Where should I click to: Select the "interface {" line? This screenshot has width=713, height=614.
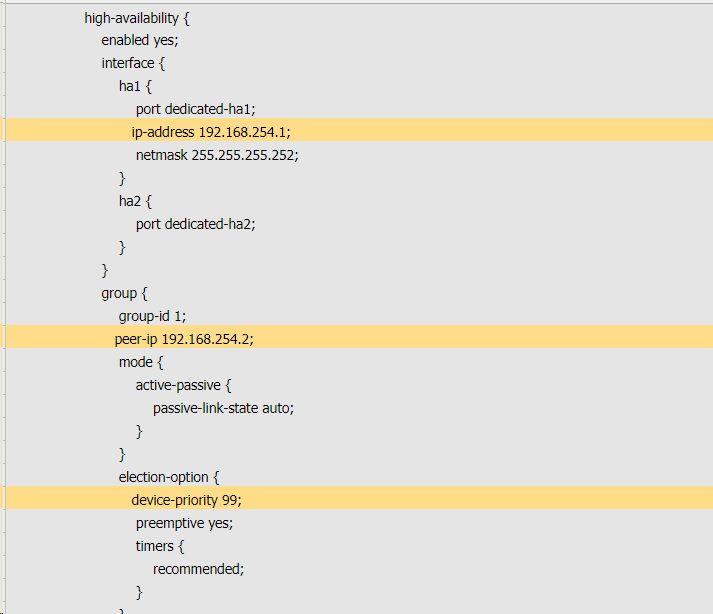point(135,63)
